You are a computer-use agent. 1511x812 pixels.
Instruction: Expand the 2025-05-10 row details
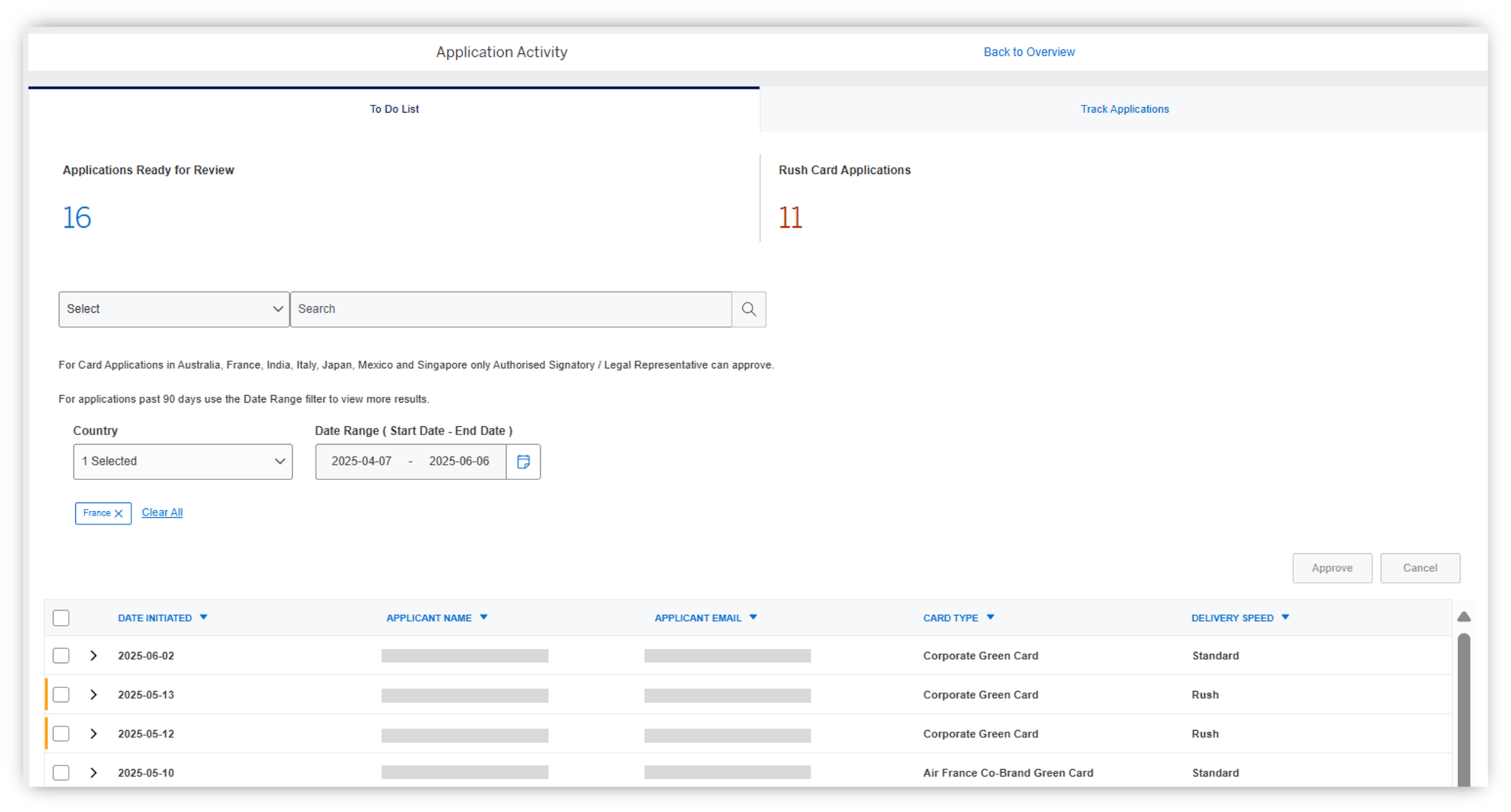(94, 773)
